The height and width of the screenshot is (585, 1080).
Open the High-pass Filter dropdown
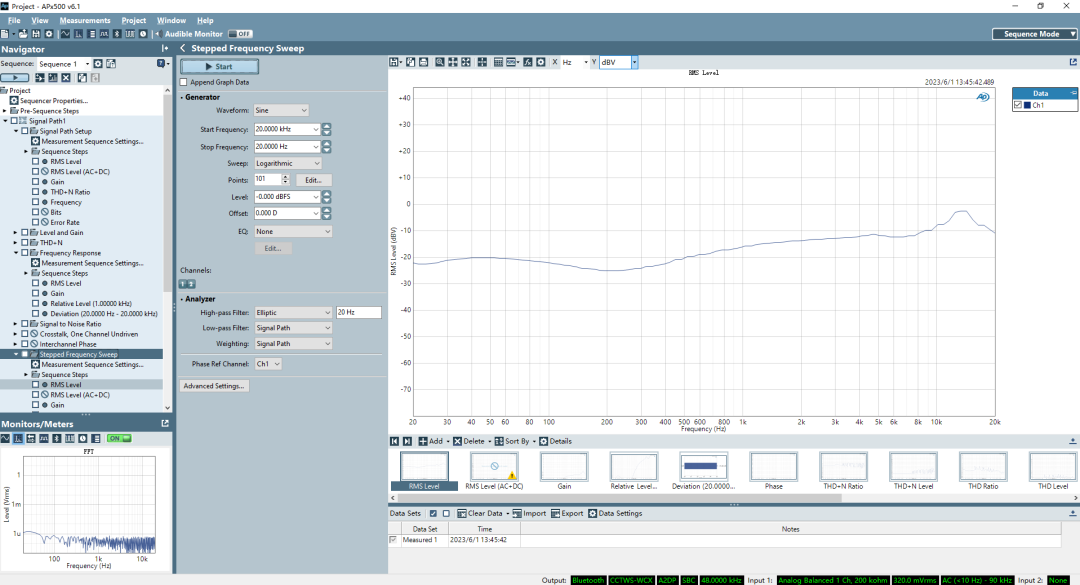pyautogui.click(x=292, y=313)
